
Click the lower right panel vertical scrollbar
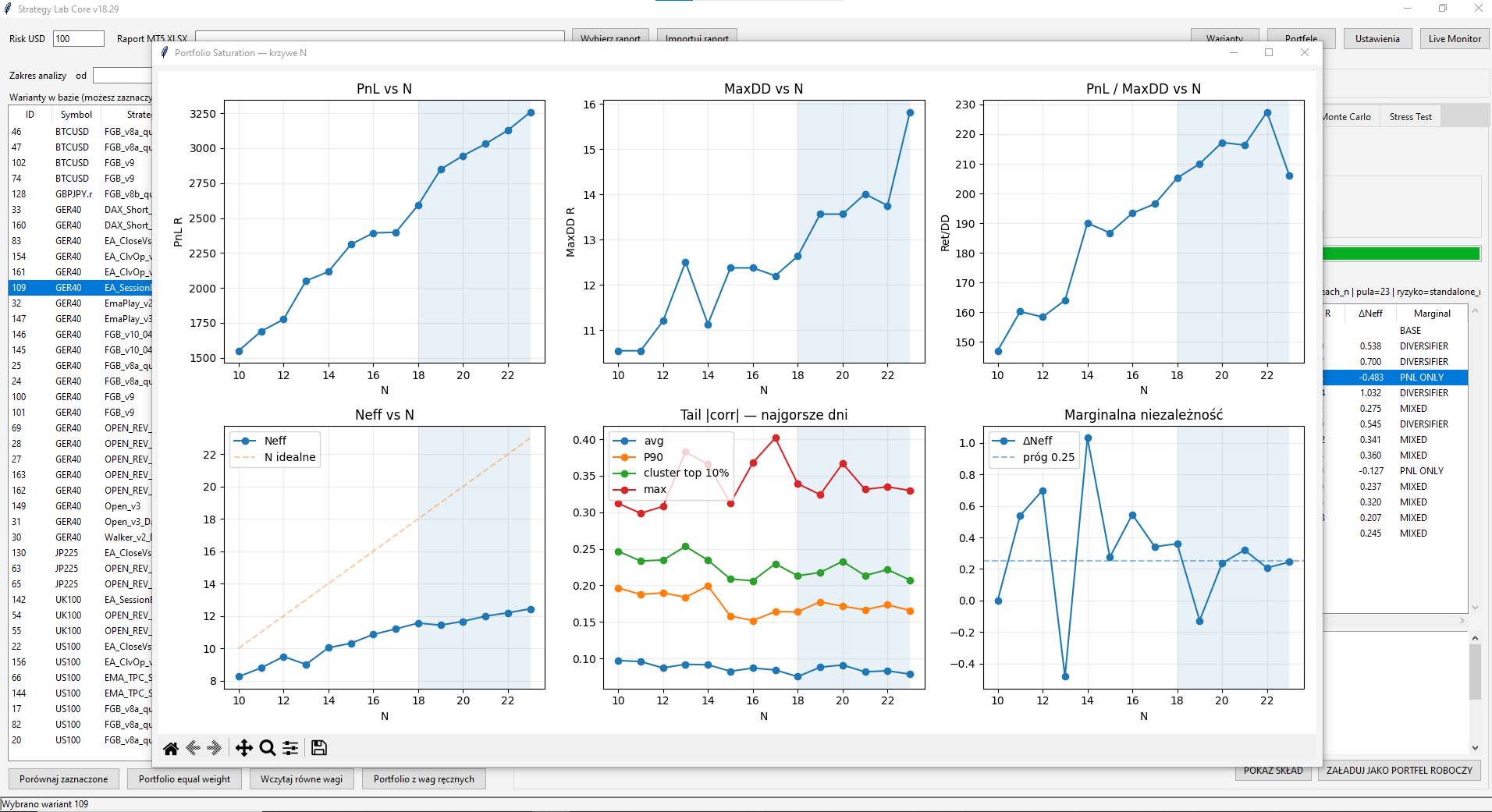(x=1475, y=694)
